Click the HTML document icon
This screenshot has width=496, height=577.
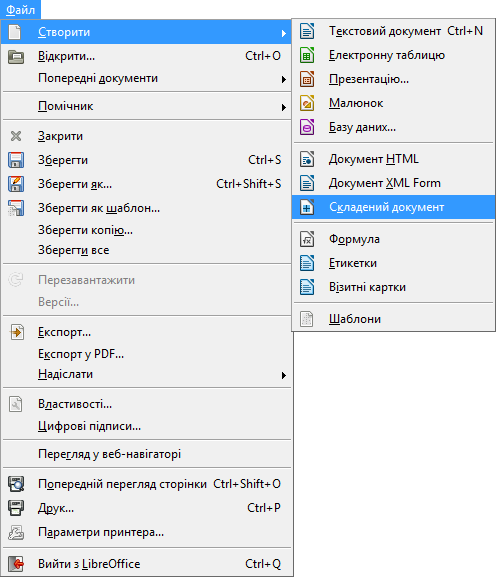(307, 159)
